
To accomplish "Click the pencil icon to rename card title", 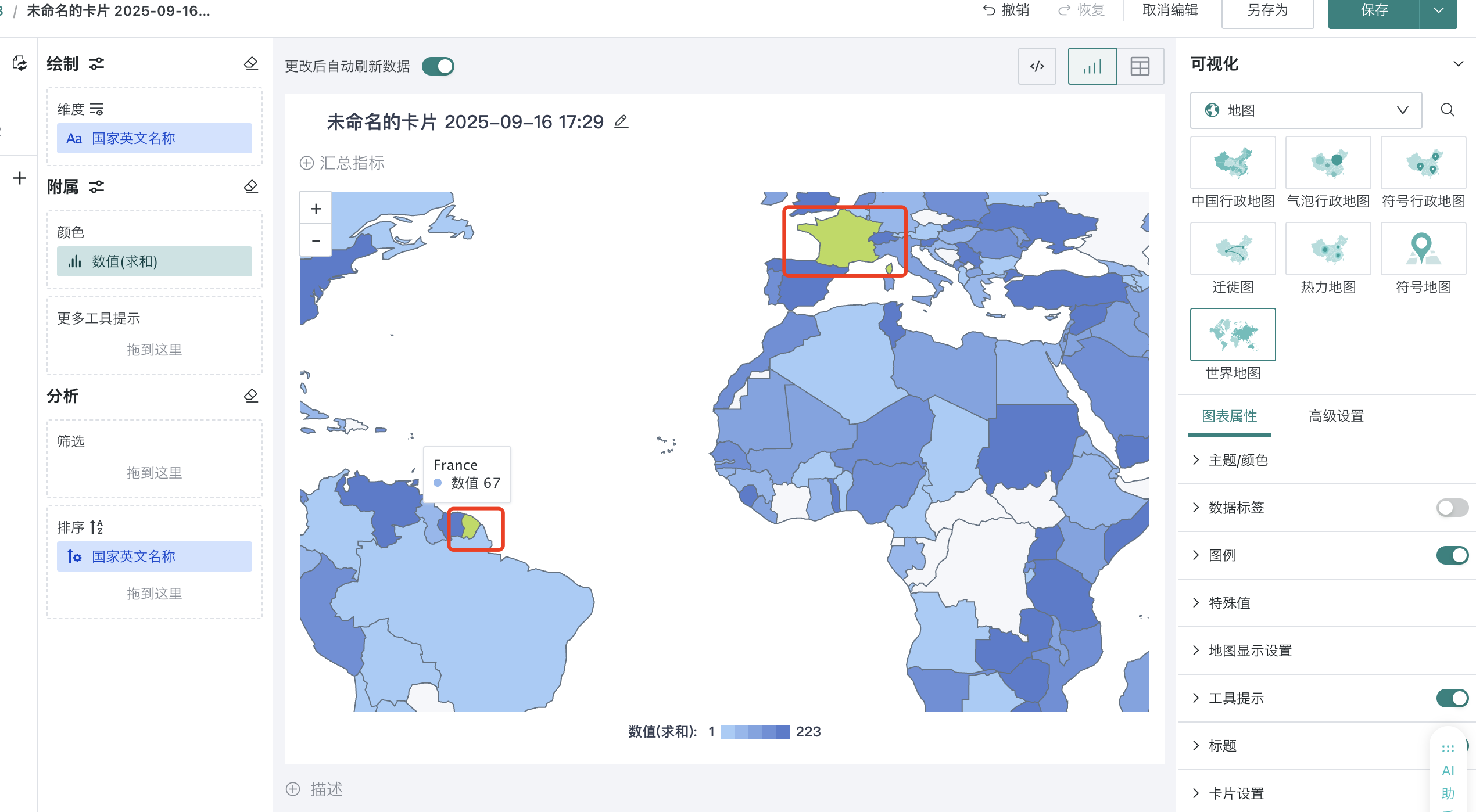I will click(x=621, y=121).
